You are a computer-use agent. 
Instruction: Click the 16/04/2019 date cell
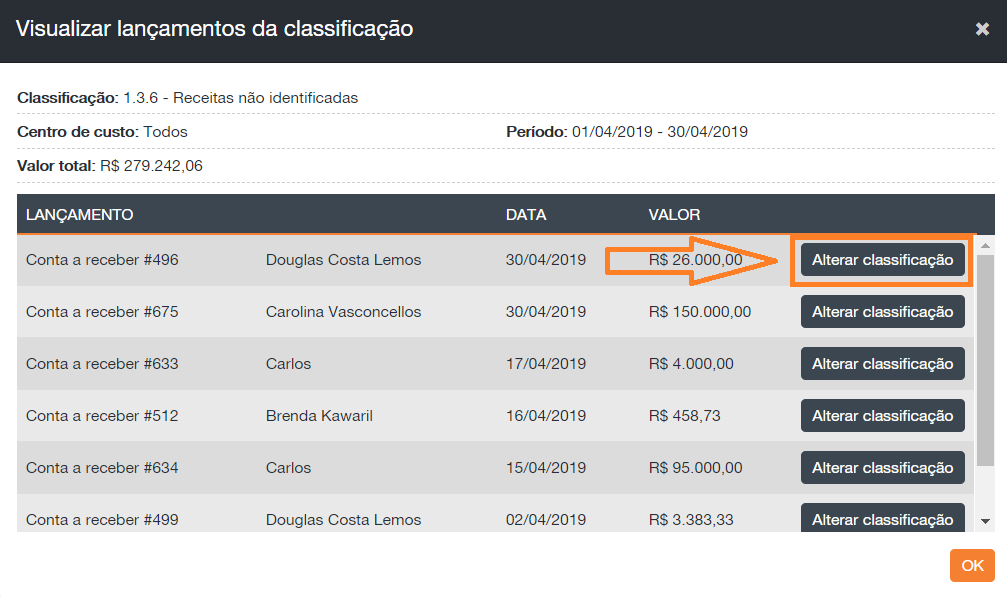(x=545, y=416)
